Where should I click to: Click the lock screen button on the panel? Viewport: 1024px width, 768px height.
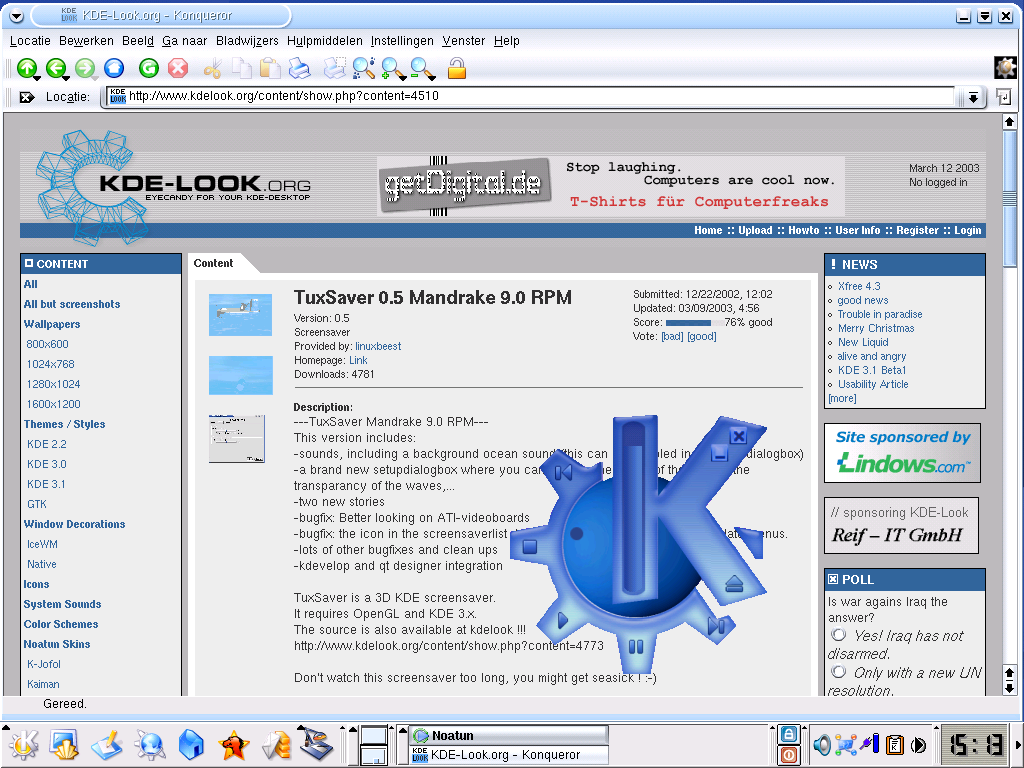click(788, 734)
